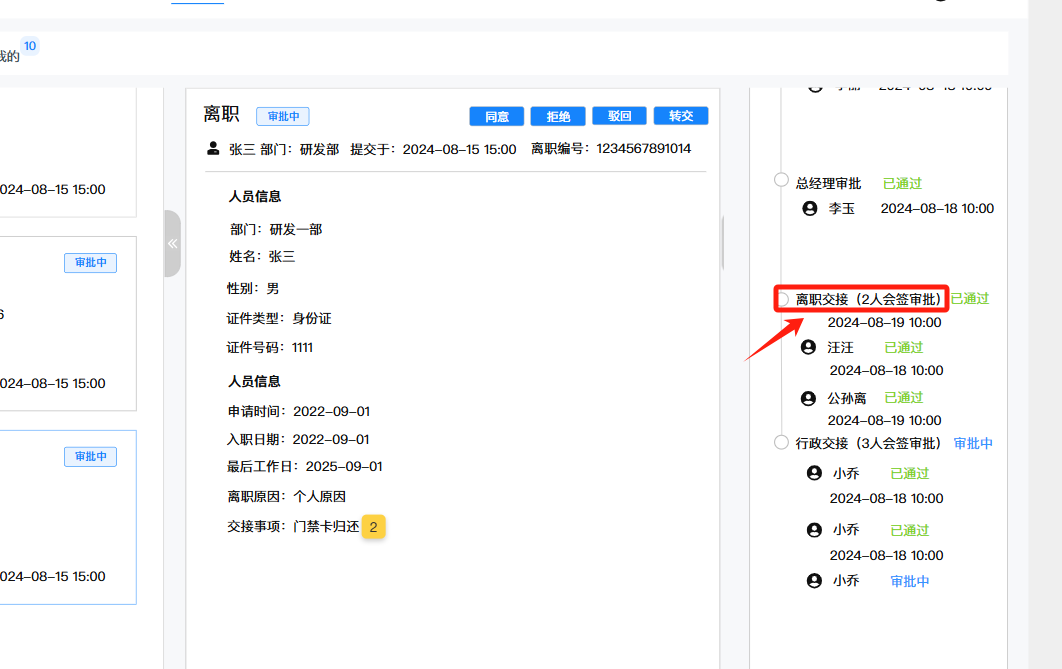Click 李玉 approver avatar icon

pos(809,209)
